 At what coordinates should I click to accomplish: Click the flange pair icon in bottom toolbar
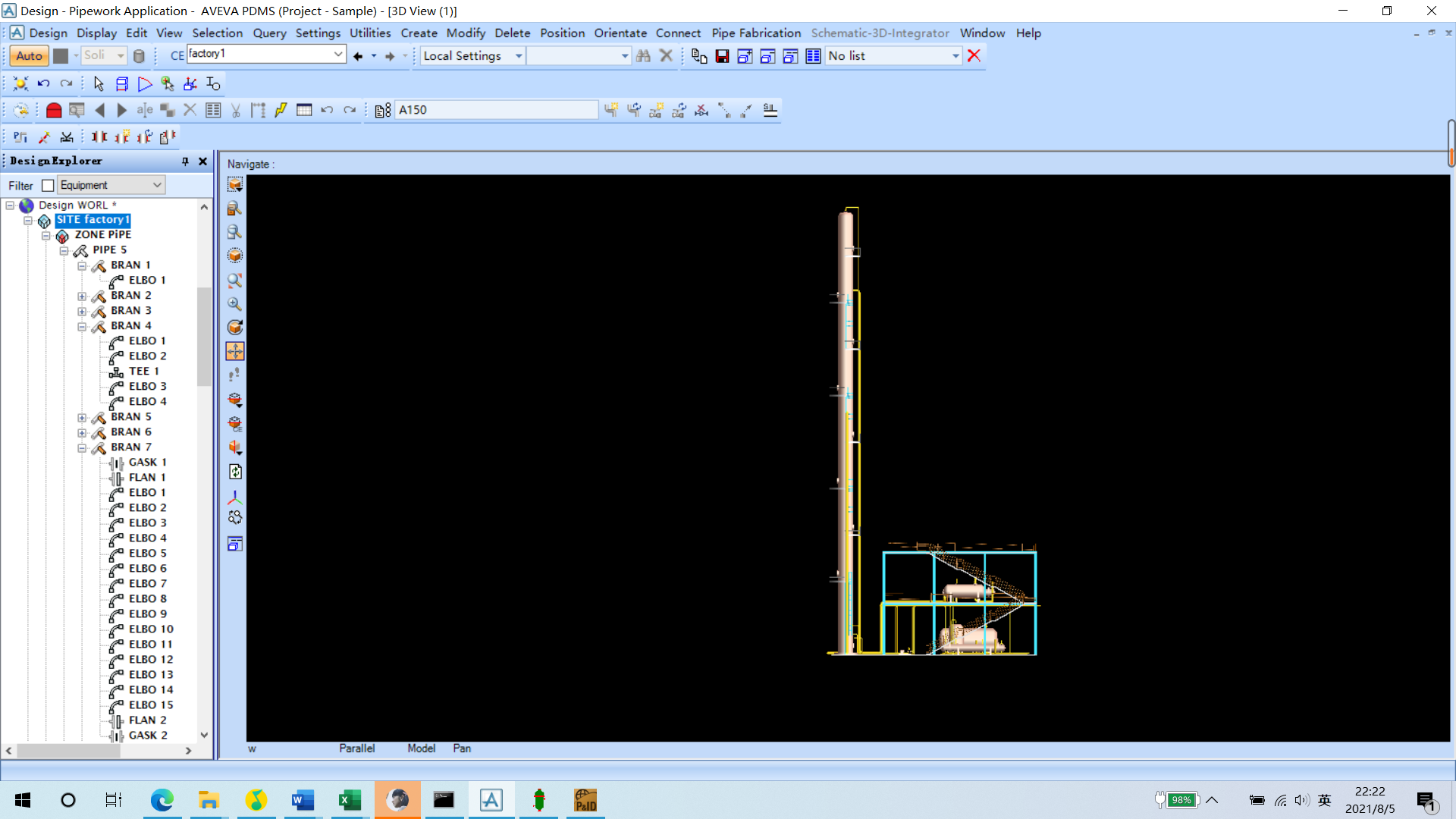pos(99,136)
